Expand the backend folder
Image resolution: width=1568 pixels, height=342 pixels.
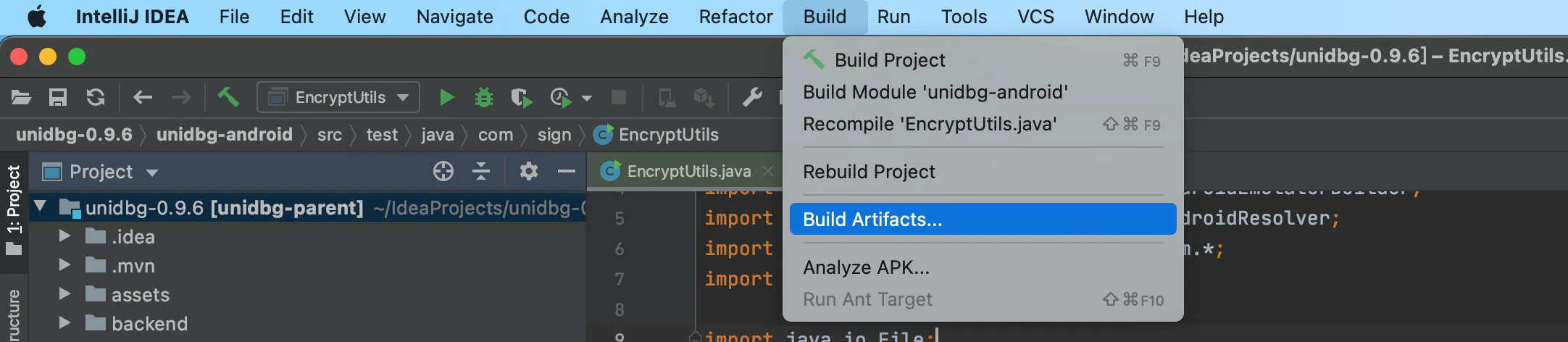[x=64, y=323]
